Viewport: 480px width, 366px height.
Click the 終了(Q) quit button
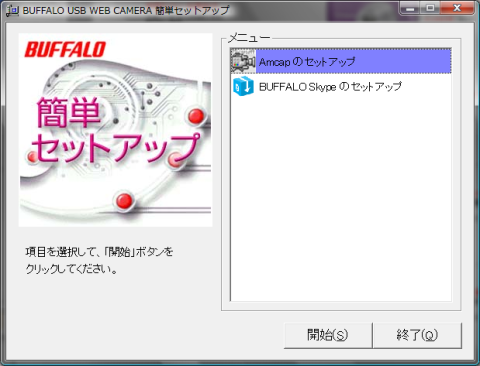(417, 335)
